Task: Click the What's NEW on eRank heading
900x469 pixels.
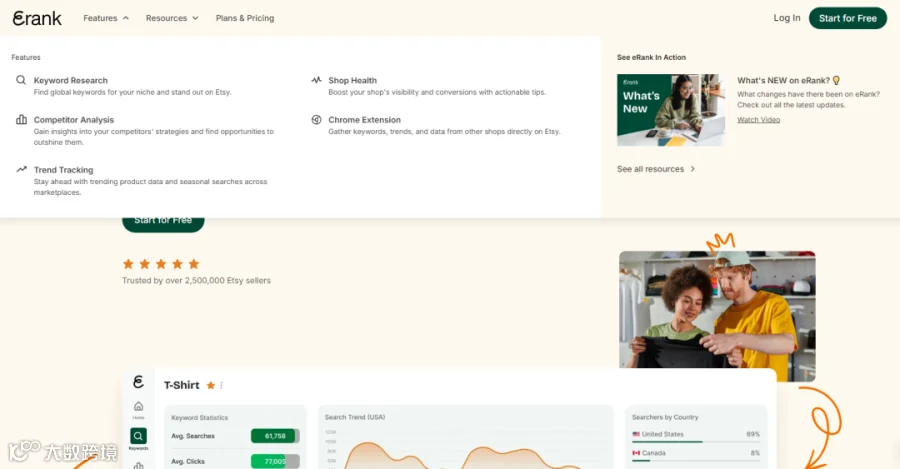Action: [x=783, y=80]
